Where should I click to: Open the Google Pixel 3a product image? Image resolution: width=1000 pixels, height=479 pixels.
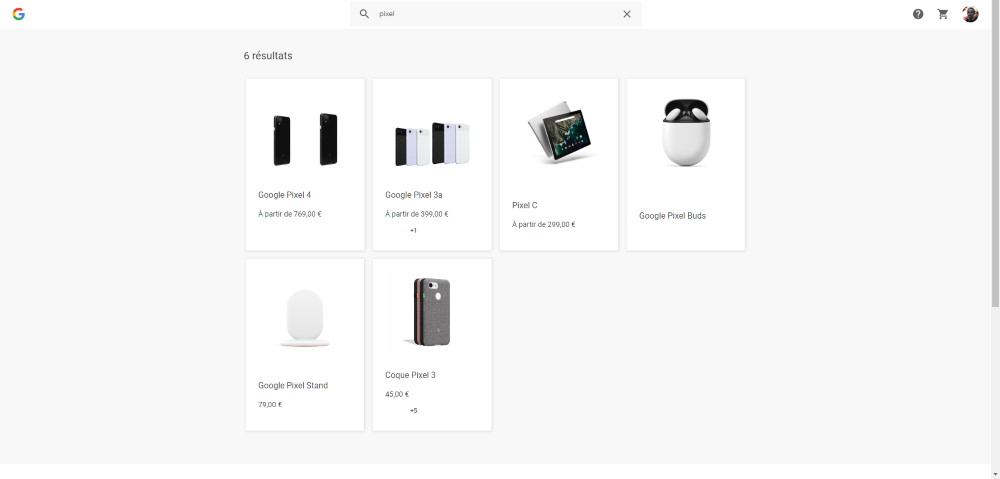[432, 144]
